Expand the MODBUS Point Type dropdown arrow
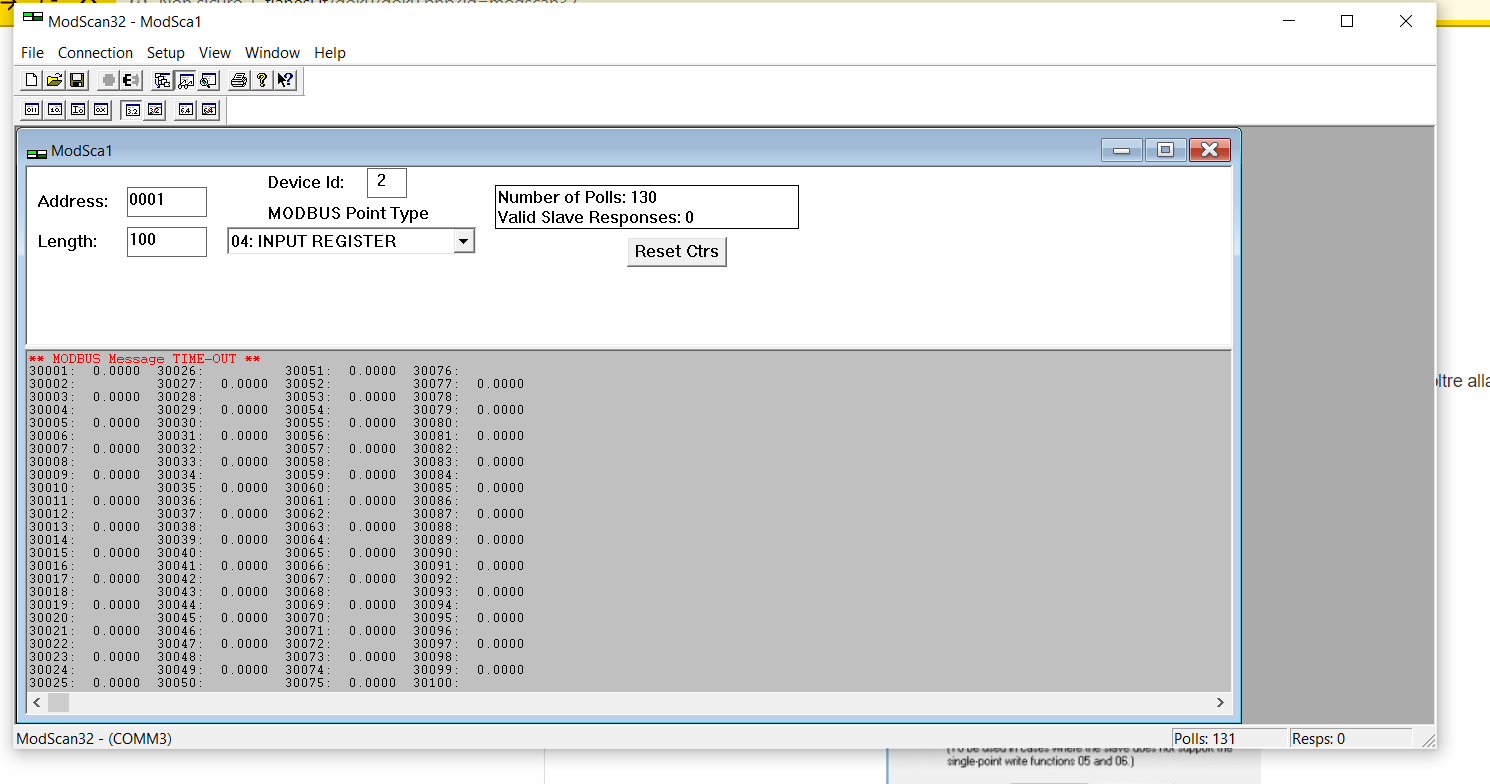The image size is (1490, 784). [x=463, y=241]
